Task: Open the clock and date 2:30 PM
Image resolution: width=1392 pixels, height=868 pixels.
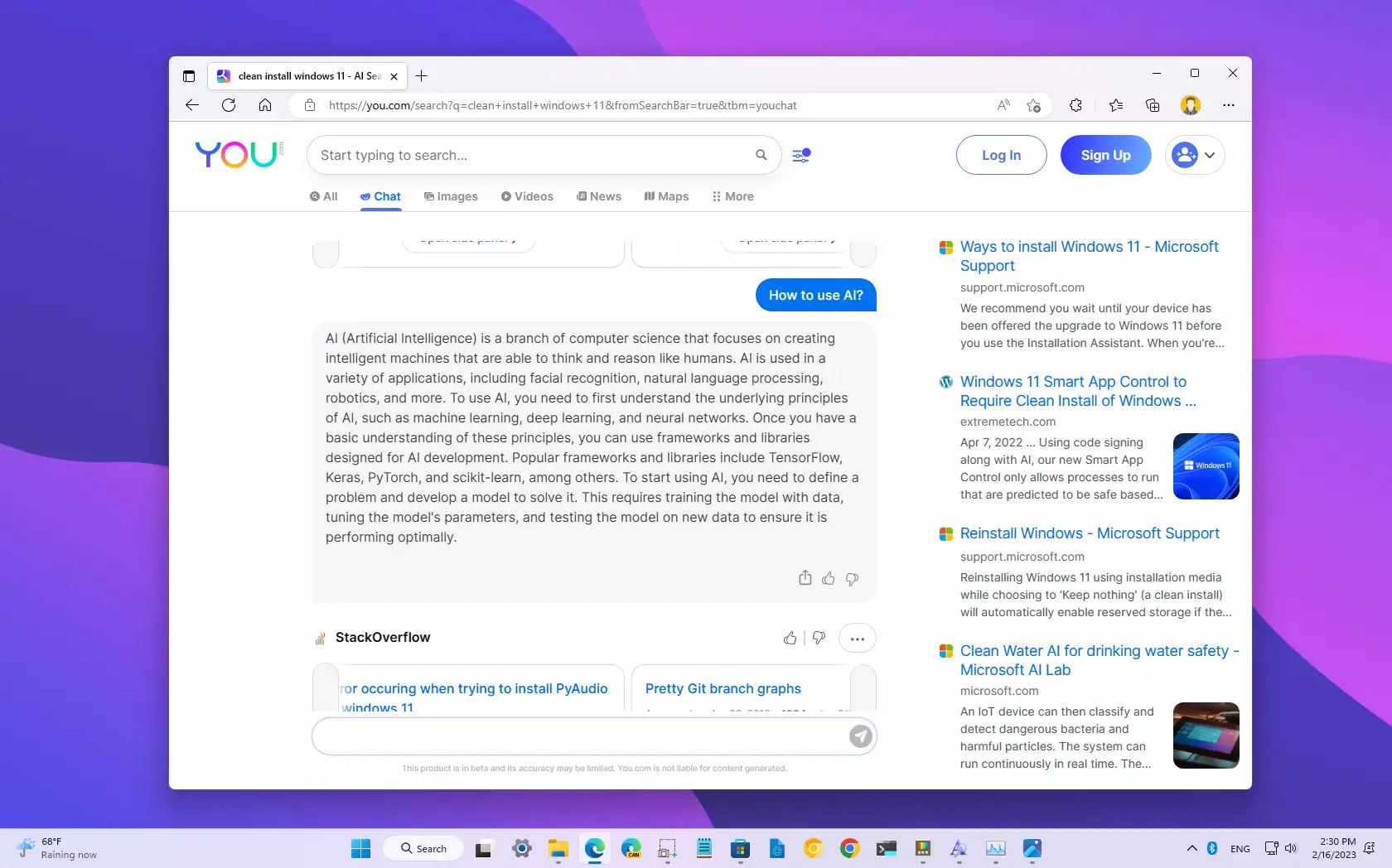Action: tap(1334, 848)
